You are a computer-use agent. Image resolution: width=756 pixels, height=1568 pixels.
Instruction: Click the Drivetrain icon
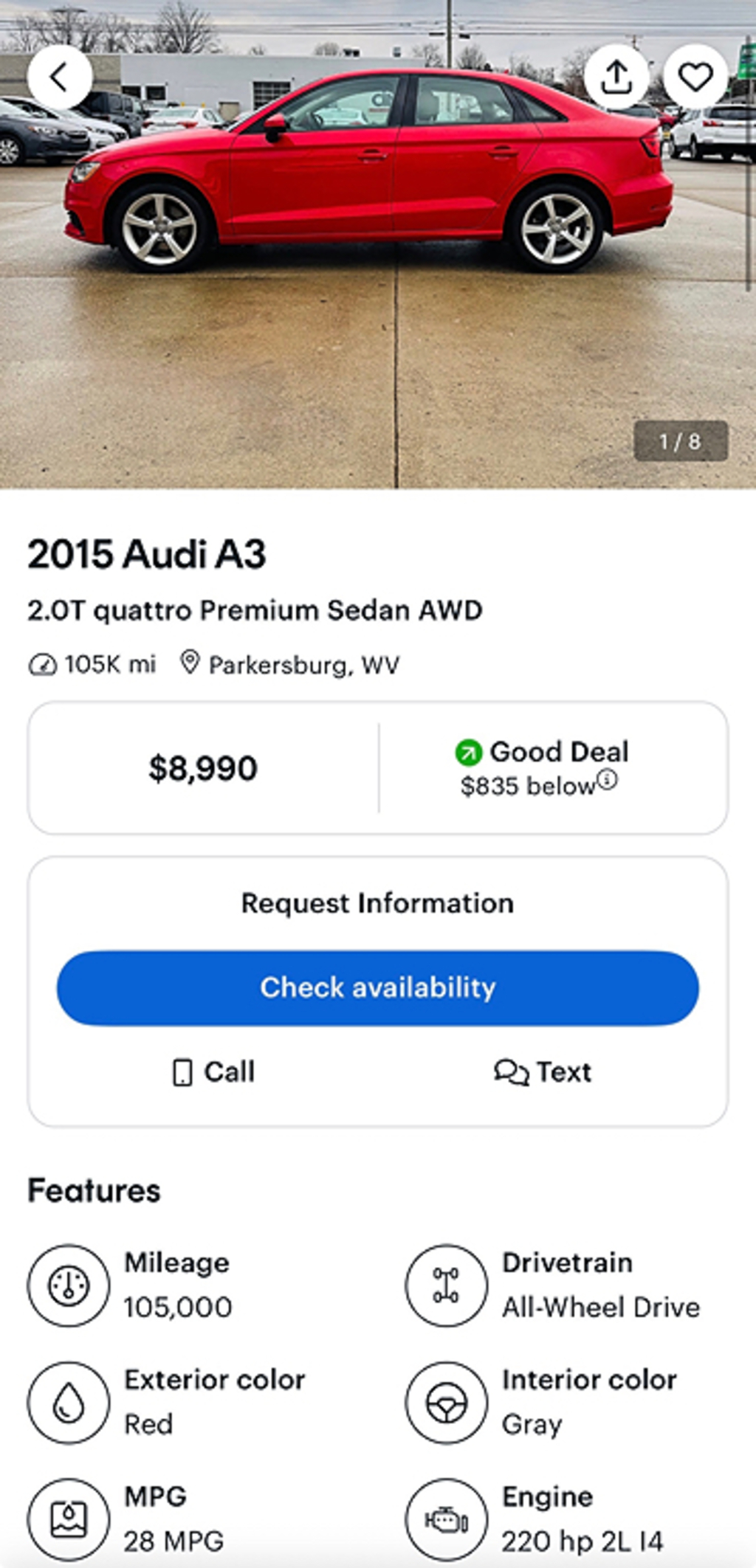pyautogui.click(x=446, y=1285)
